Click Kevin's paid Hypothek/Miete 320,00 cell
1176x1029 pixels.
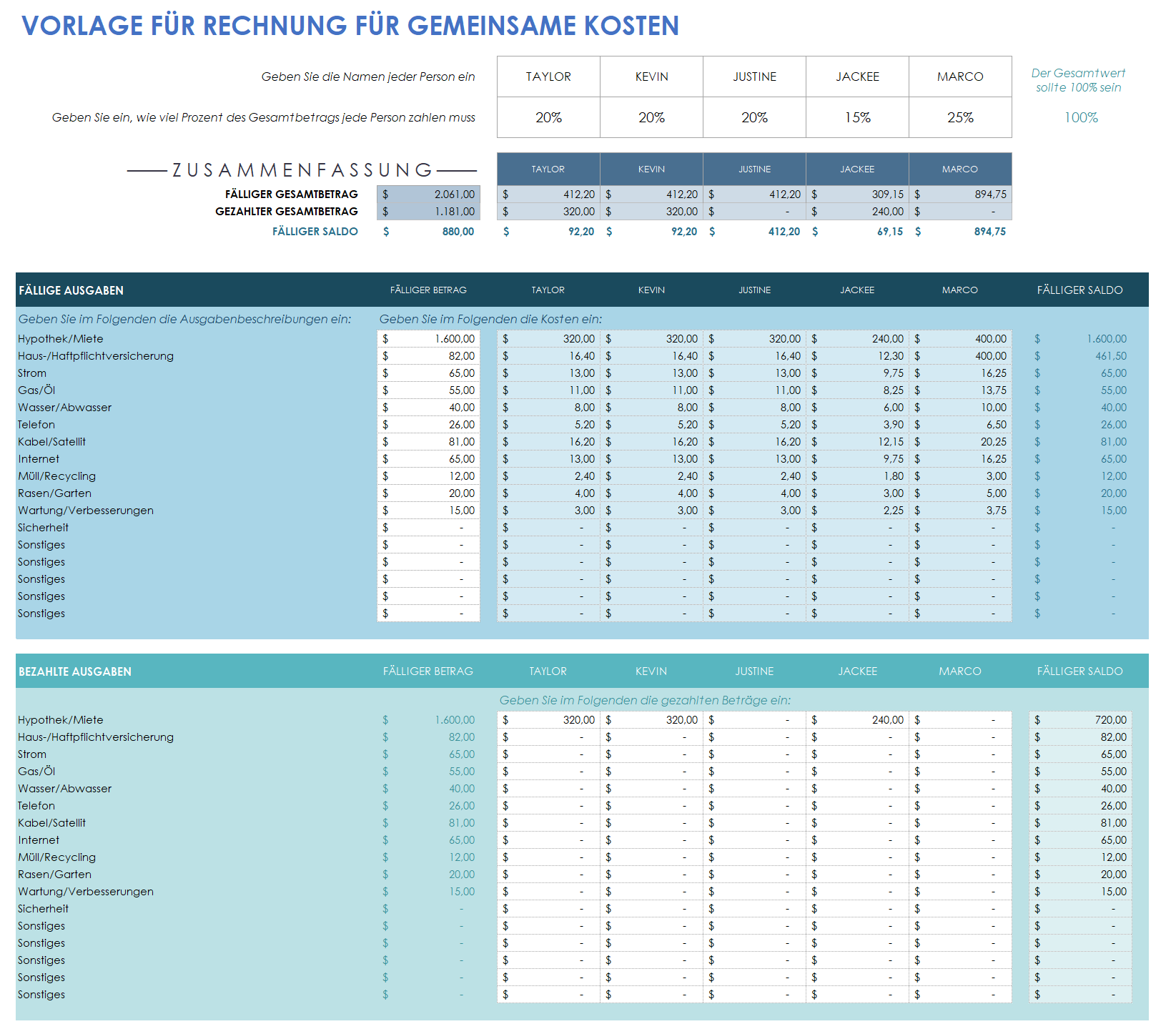pos(651,720)
